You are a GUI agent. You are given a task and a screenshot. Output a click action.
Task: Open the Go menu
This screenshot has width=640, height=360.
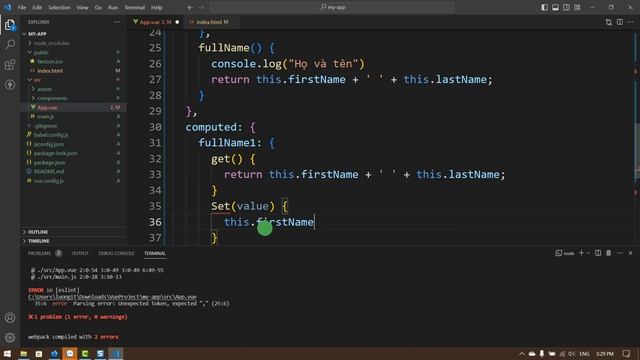pyautogui.click(x=98, y=7)
